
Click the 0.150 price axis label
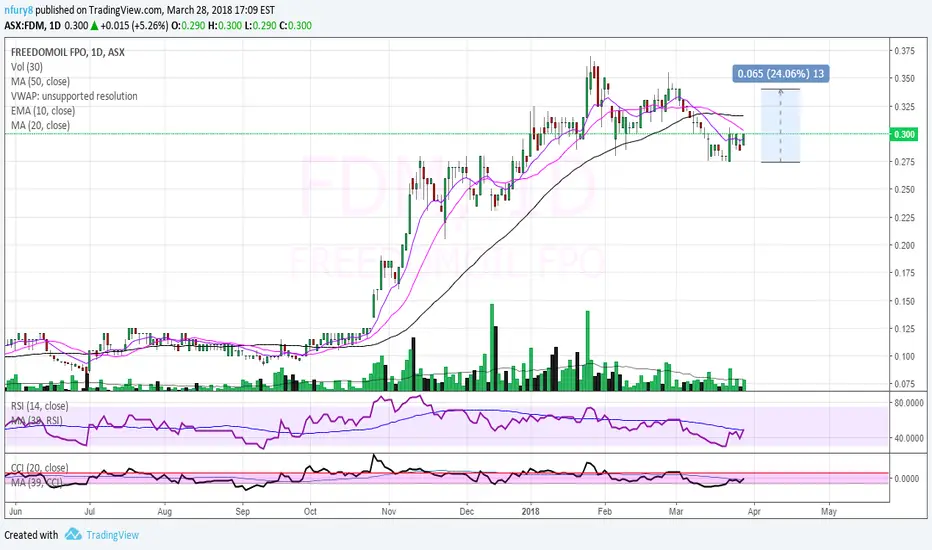click(905, 301)
